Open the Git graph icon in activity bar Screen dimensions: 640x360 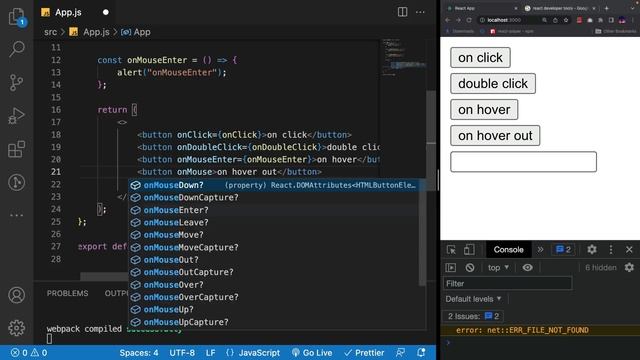(16, 182)
